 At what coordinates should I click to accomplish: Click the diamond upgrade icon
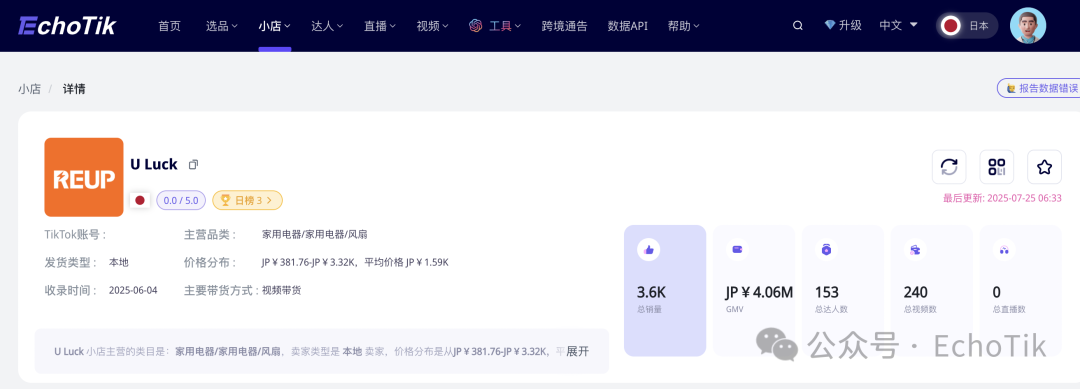pyautogui.click(x=830, y=25)
